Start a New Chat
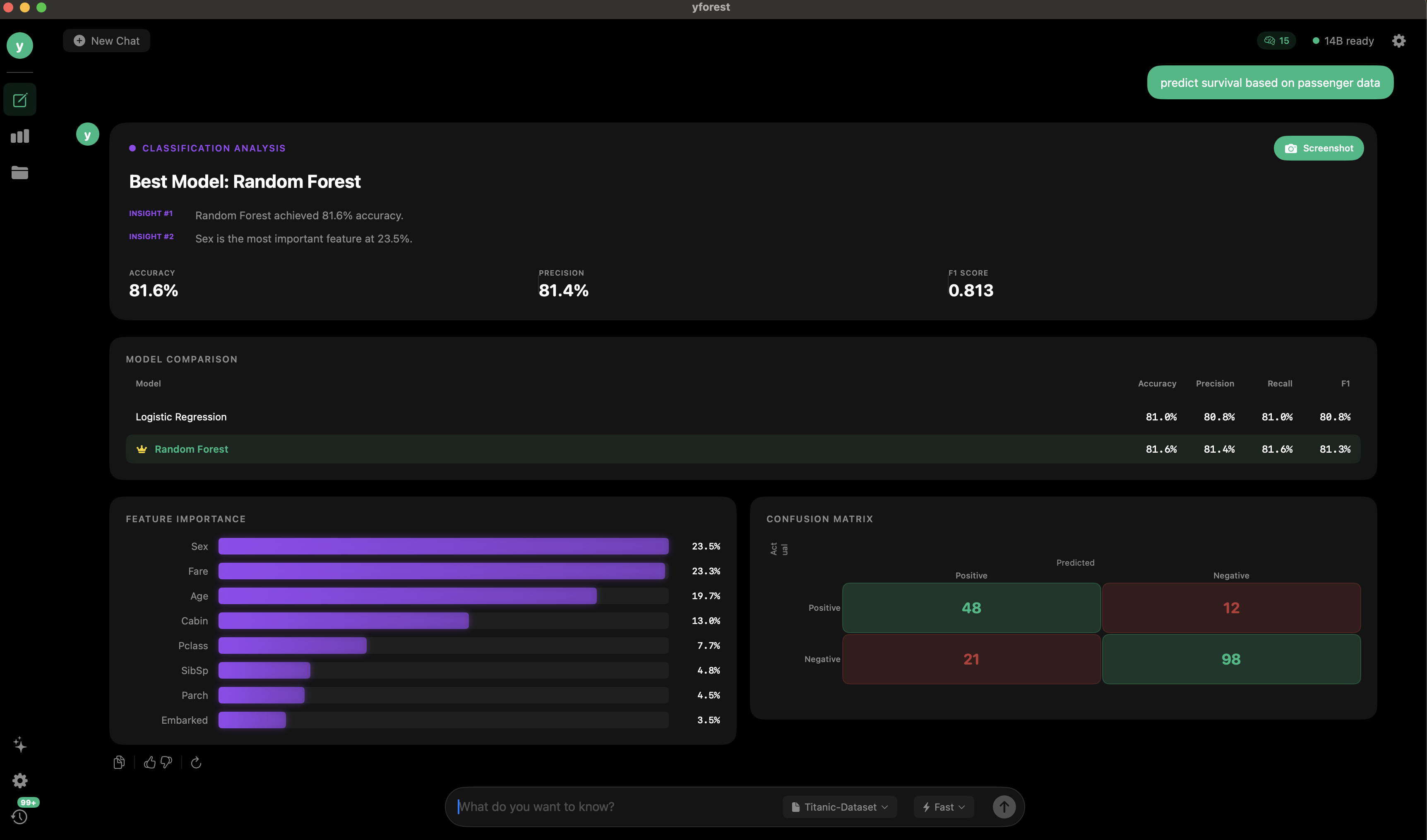Screen dimensions: 1427x840 tap(106, 40)
